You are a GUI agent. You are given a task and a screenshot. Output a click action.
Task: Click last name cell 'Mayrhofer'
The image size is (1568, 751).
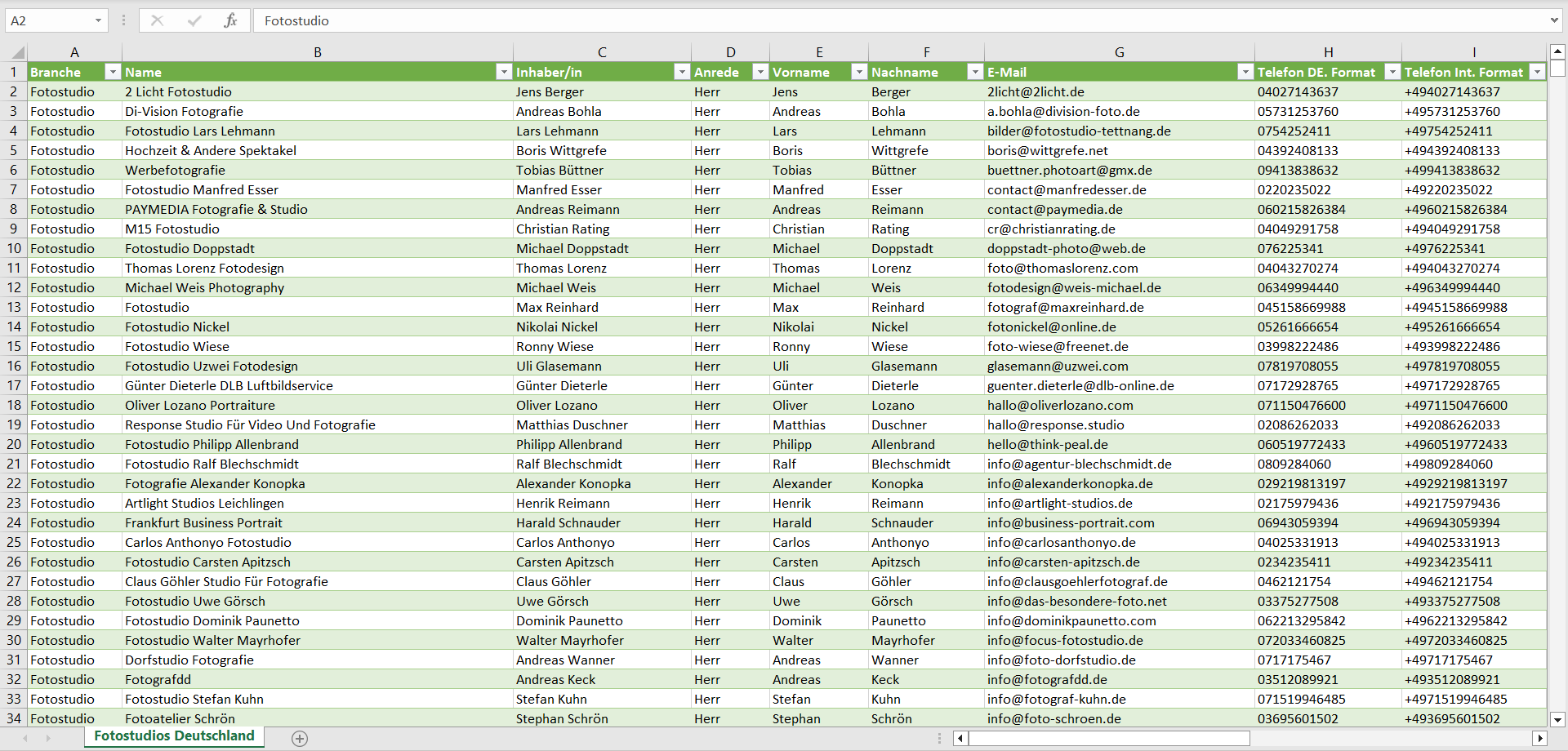click(926, 640)
